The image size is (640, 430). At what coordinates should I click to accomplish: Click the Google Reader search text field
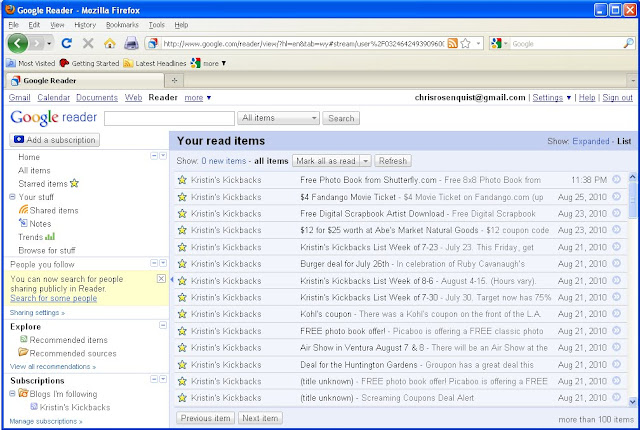point(169,118)
